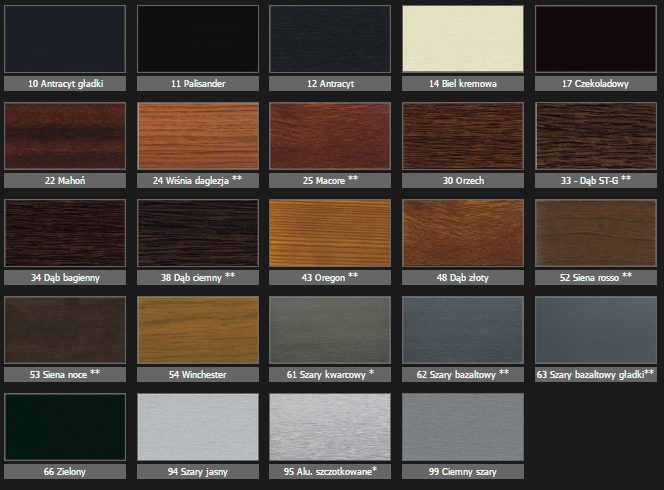This screenshot has height=490, width=664.
Task: Pick the 25 Macore wood finish
Action: (330, 137)
